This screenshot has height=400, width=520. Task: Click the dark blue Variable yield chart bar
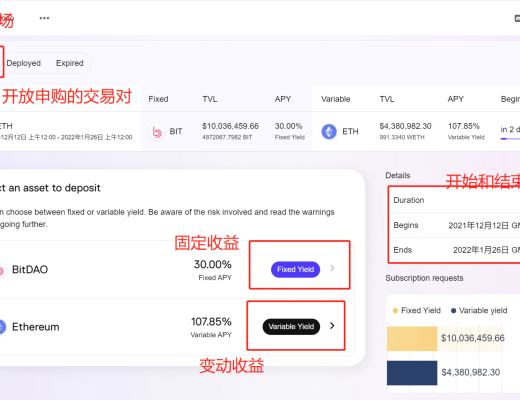tap(412, 373)
